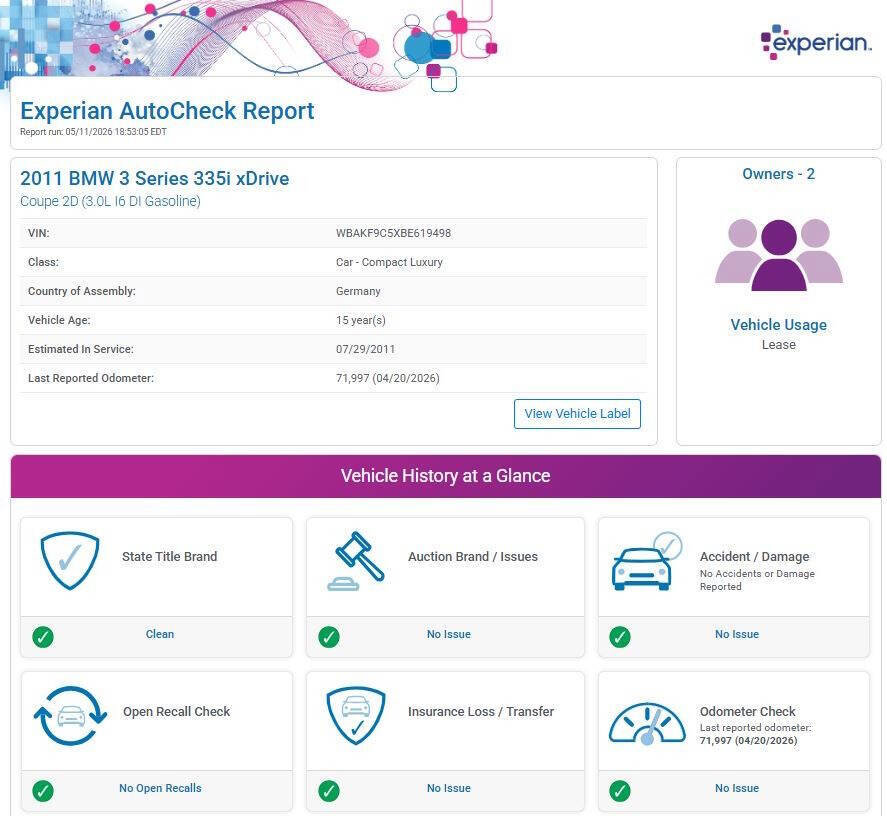This screenshot has width=887, height=816.
Task: Click the Report run timestamp
Action: [x=93, y=132]
